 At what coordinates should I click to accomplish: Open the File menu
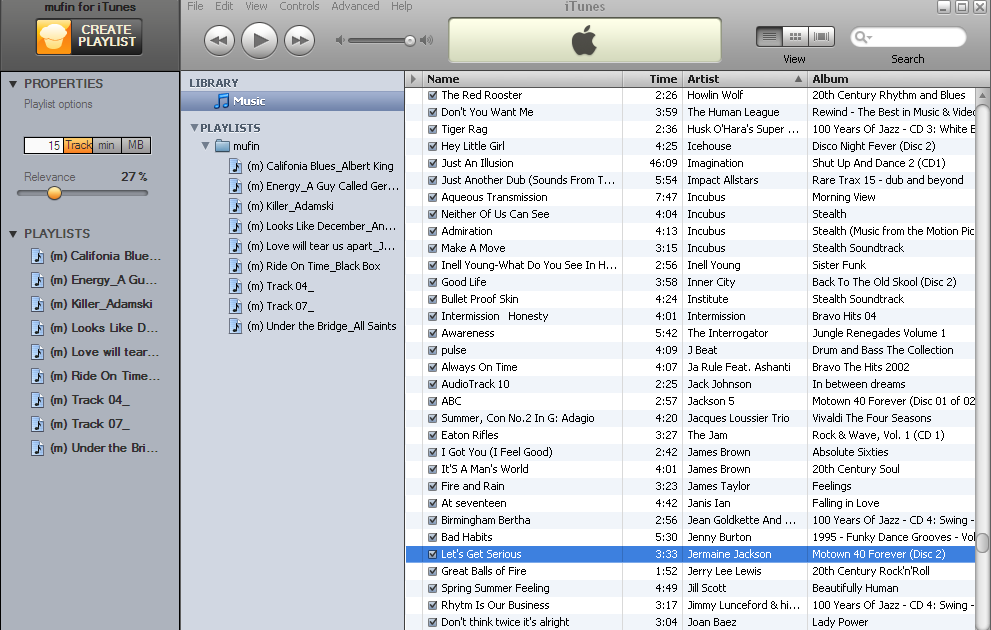click(195, 6)
